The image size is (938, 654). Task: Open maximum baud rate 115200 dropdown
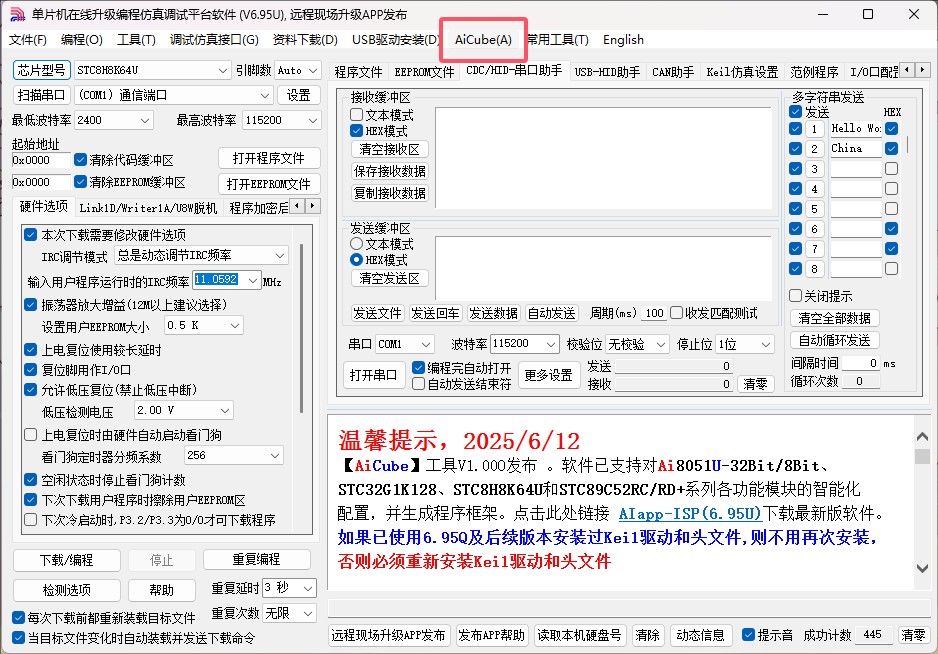(x=313, y=120)
